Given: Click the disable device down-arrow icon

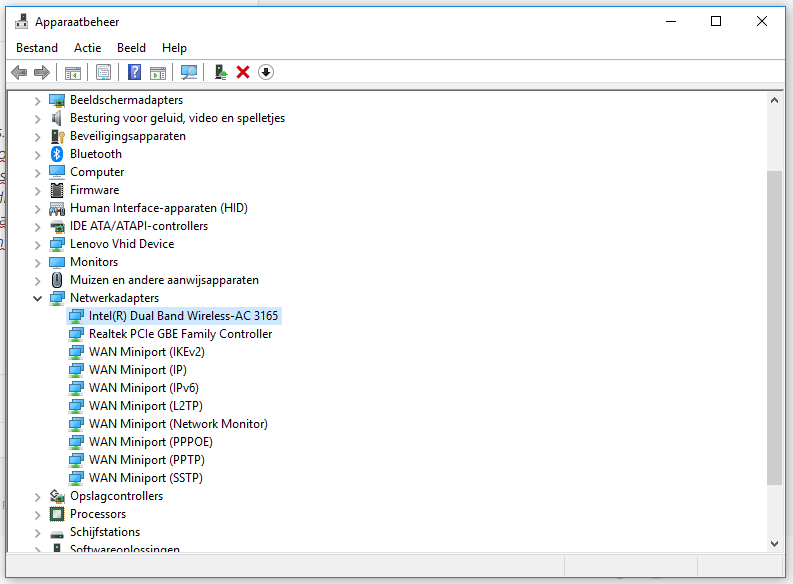Looking at the screenshot, I should click(x=265, y=72).
